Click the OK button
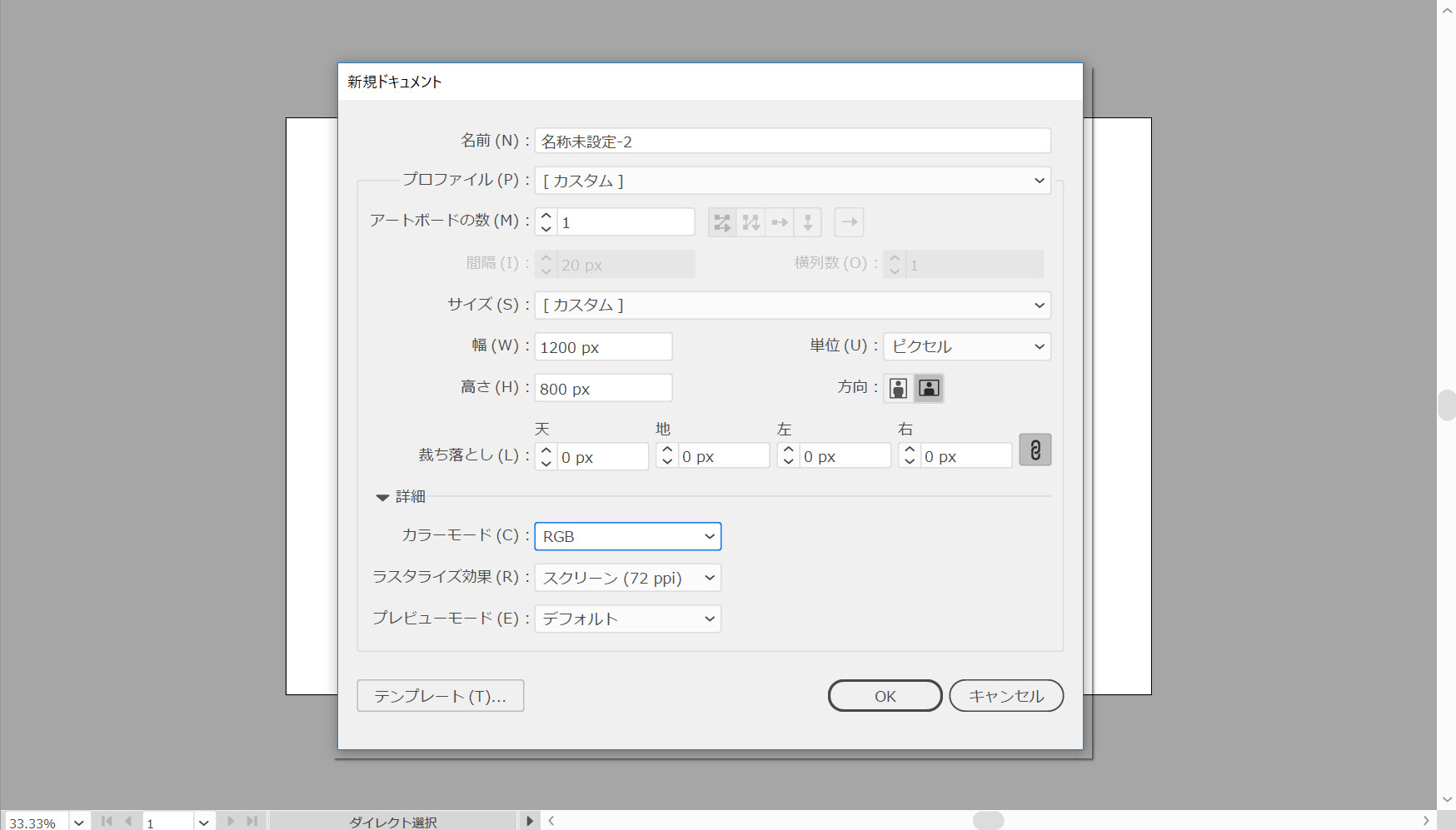This screenshot has height=830, width=1456. pyautogui.click(x=885, y=696)
